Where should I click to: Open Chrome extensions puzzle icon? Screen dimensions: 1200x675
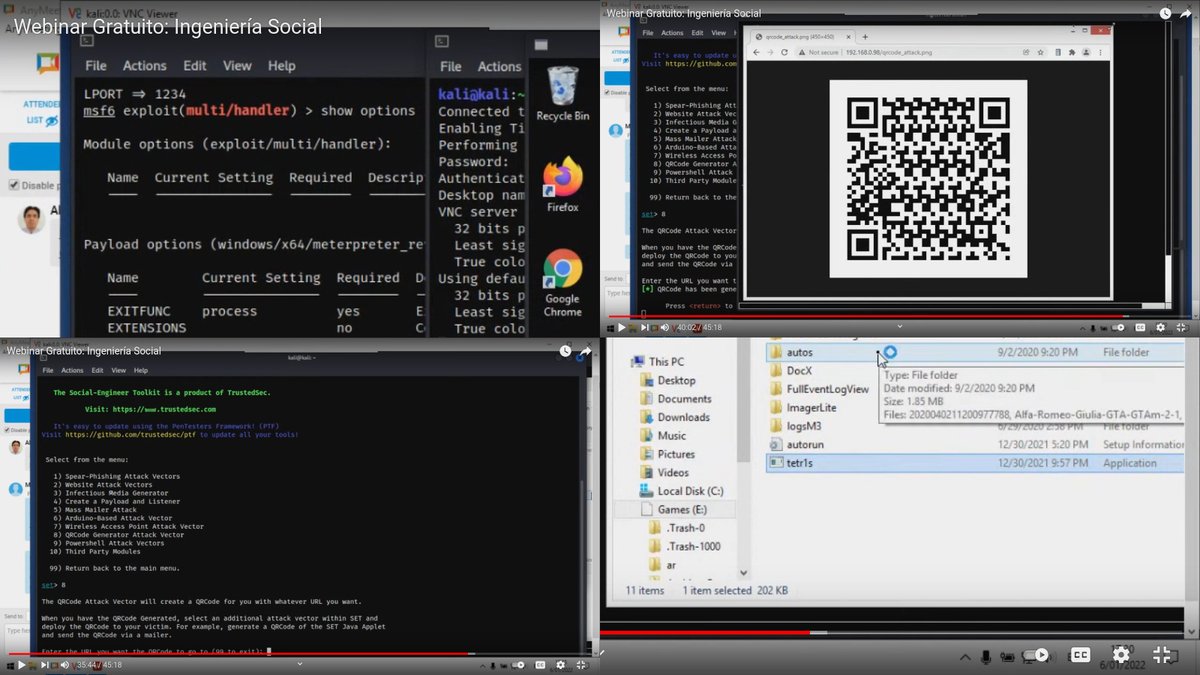[1072, 52]
